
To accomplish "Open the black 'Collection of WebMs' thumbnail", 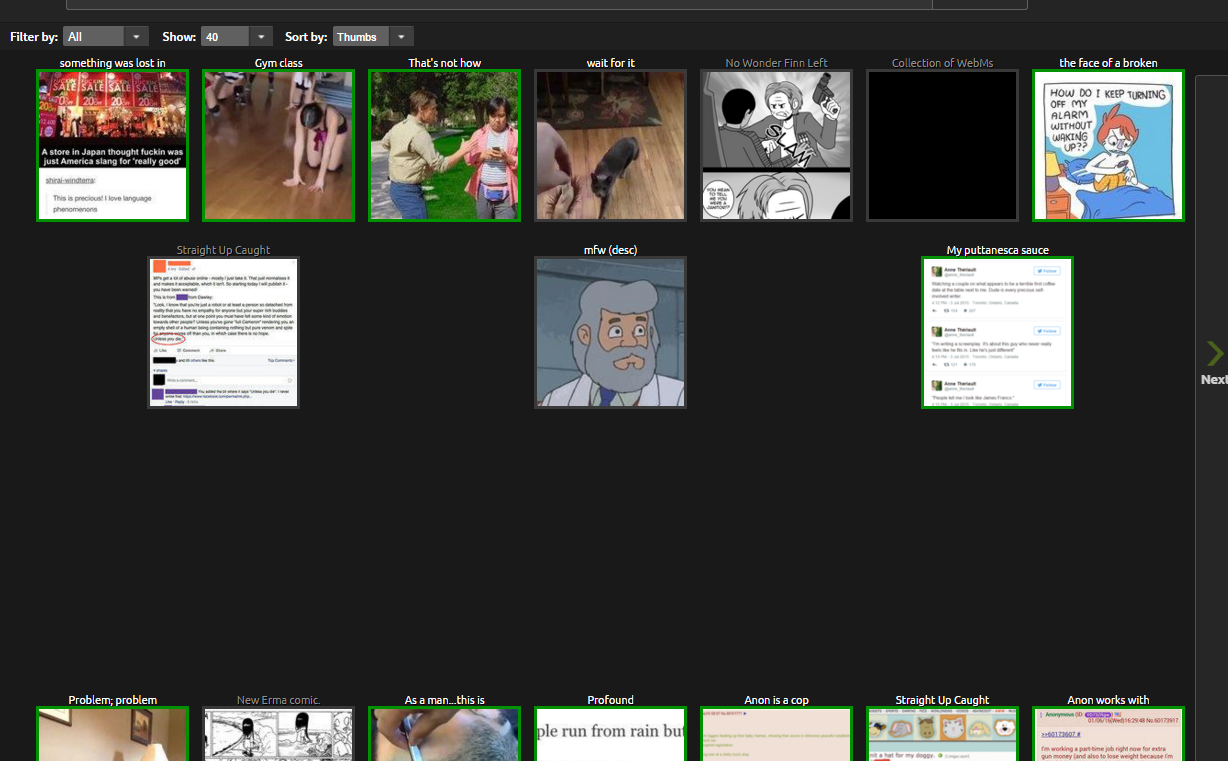I will point(942,145).
